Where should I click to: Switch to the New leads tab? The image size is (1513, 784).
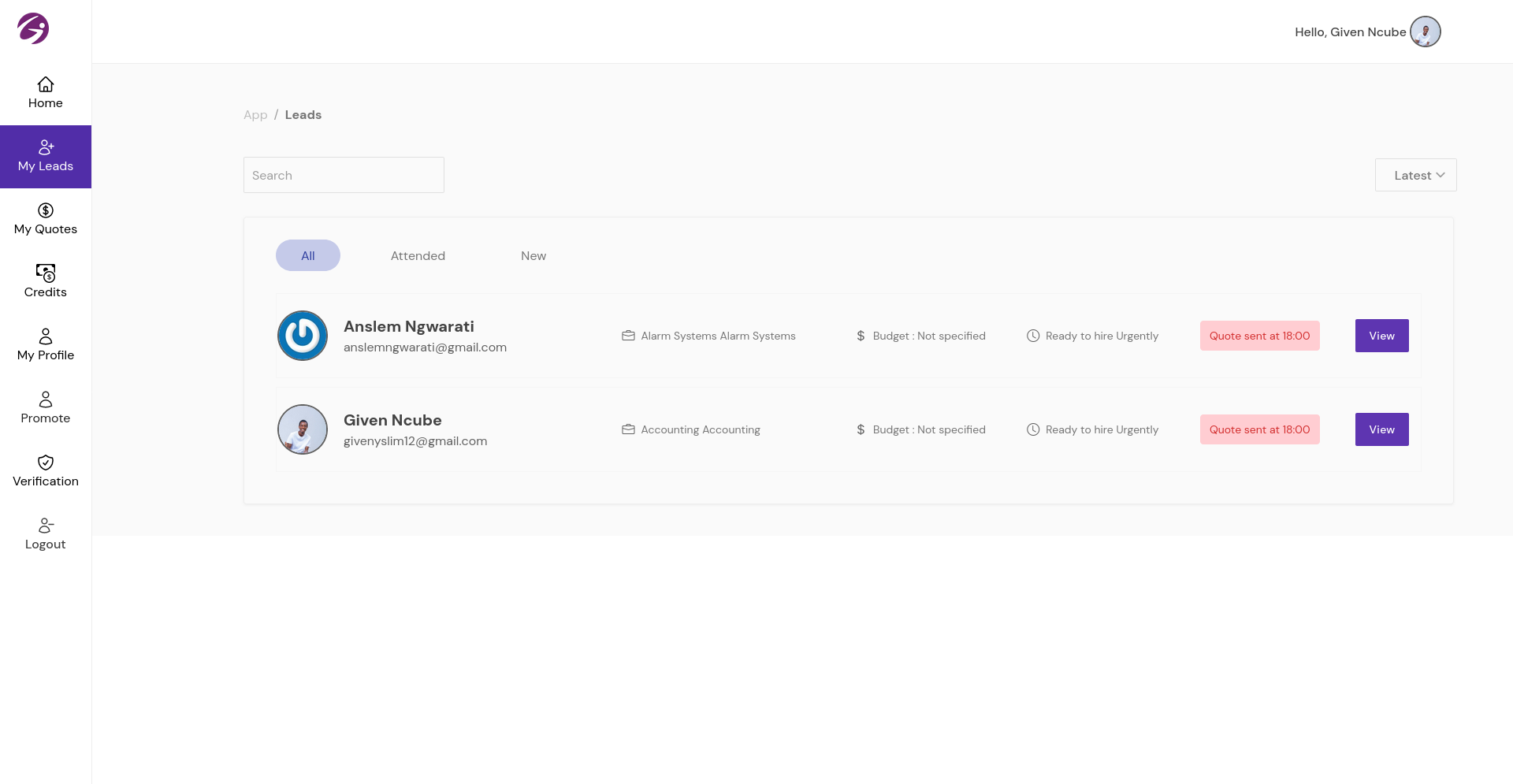coord(533,256)
